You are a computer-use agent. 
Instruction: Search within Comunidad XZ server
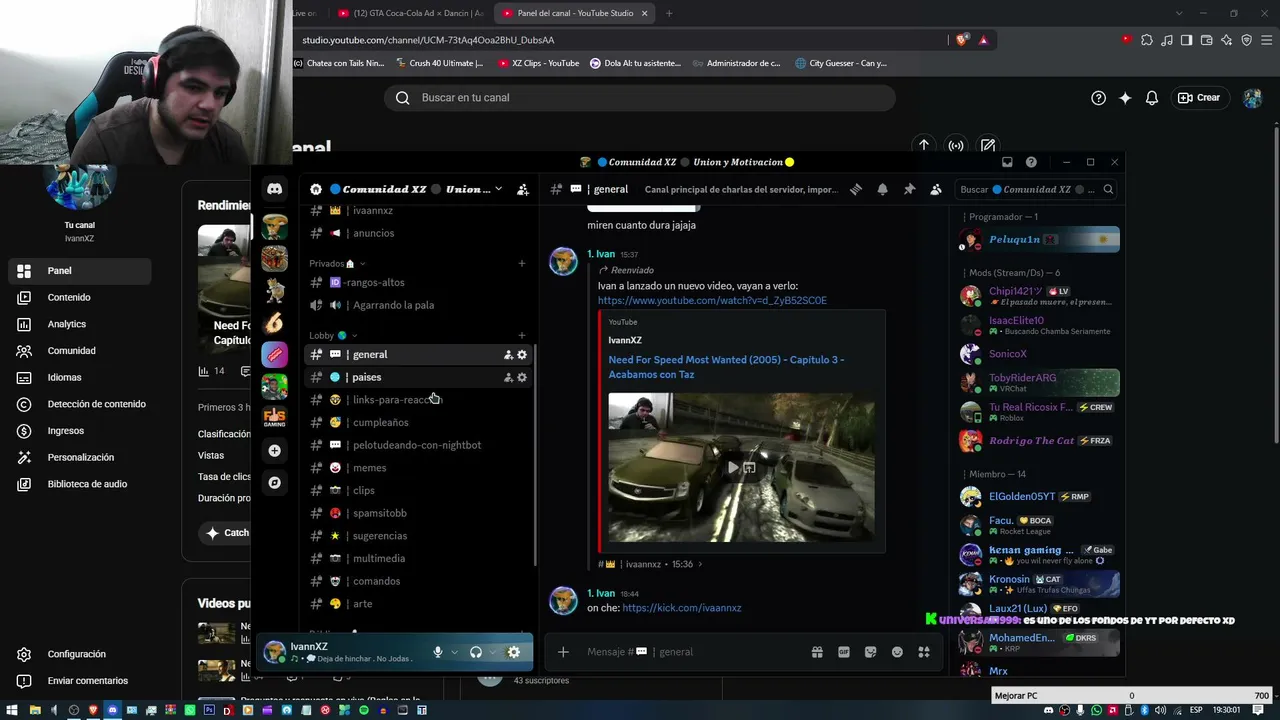[x=1037, y=189]
